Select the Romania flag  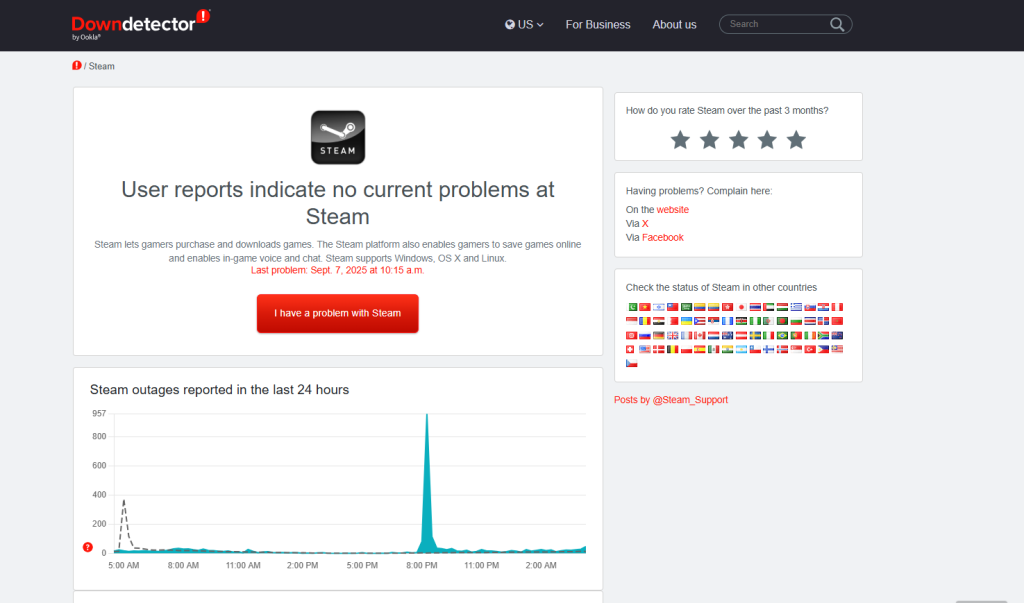(645, 321)
